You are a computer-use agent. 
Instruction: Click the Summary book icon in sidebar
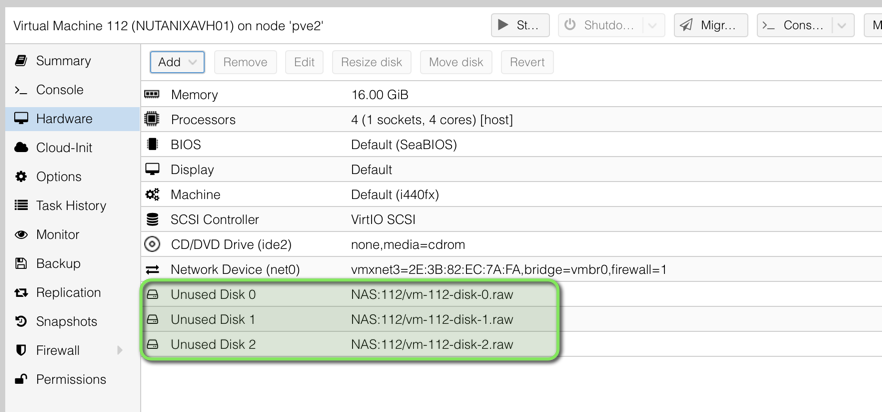pyautogui.click(x=21, y=61)
